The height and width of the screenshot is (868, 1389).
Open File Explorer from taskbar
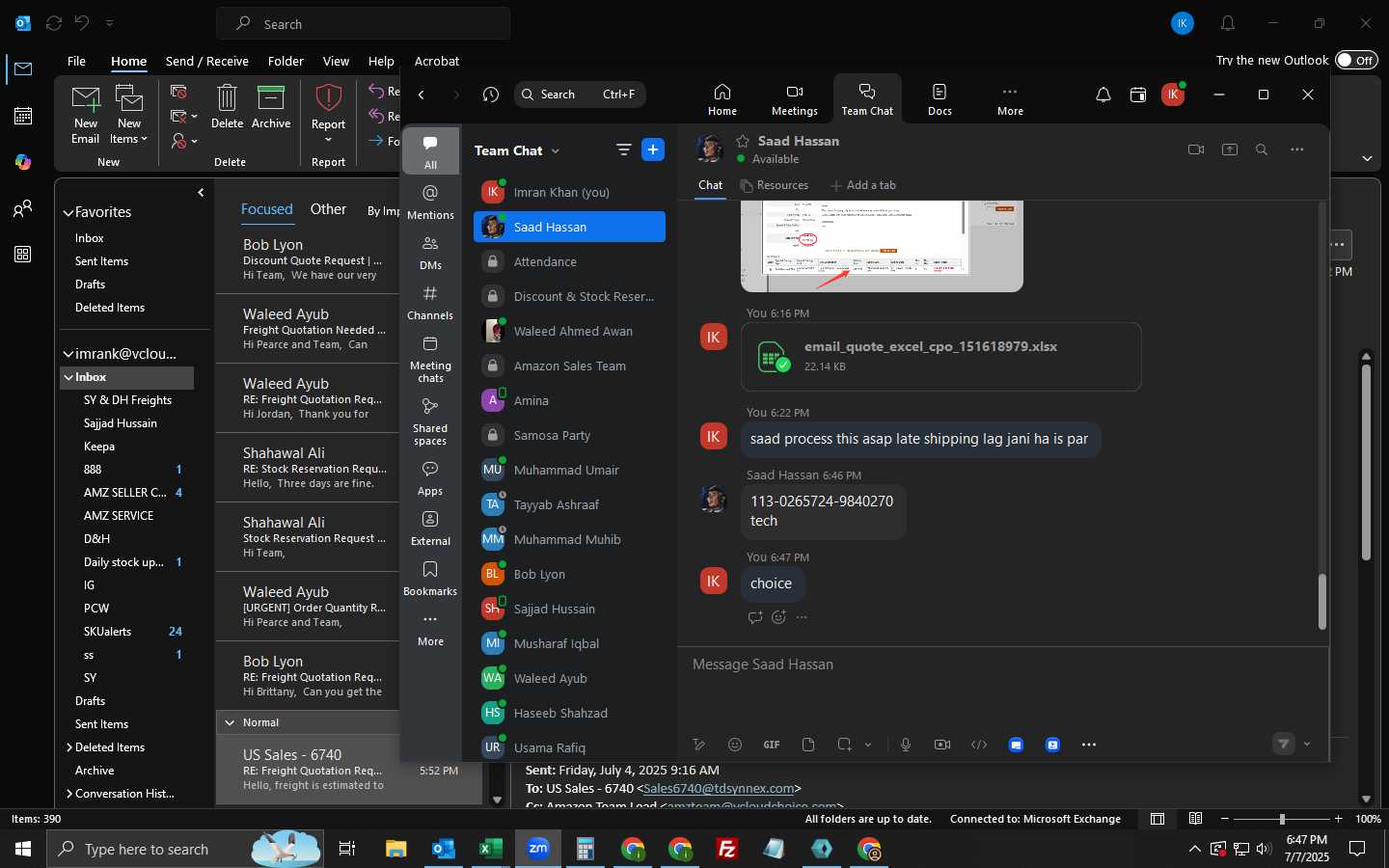[x=396, y=849]
